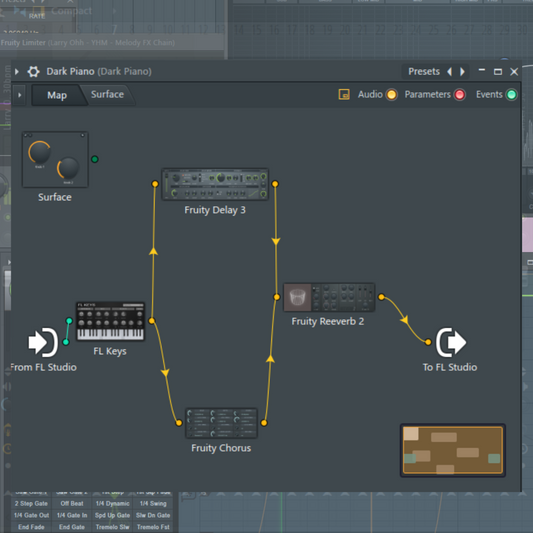
Task: Click To FL Studio yellow input port
Action: click(x=428, y=342)
